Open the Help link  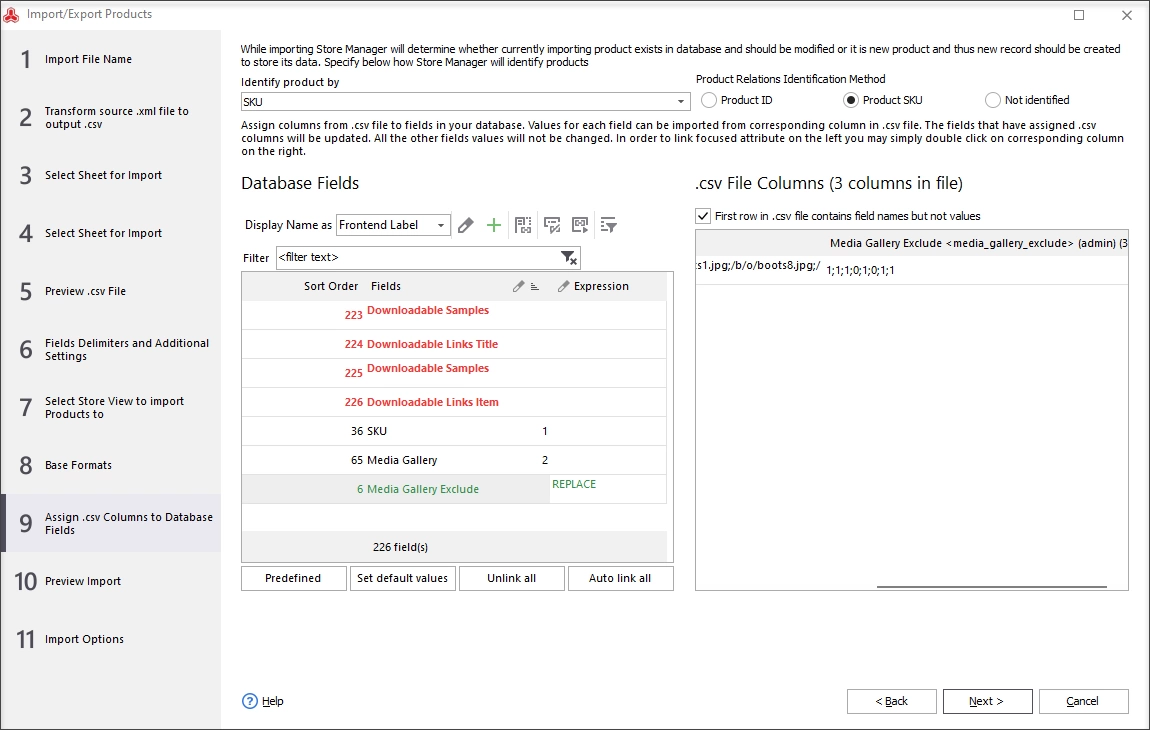point(273,701)
